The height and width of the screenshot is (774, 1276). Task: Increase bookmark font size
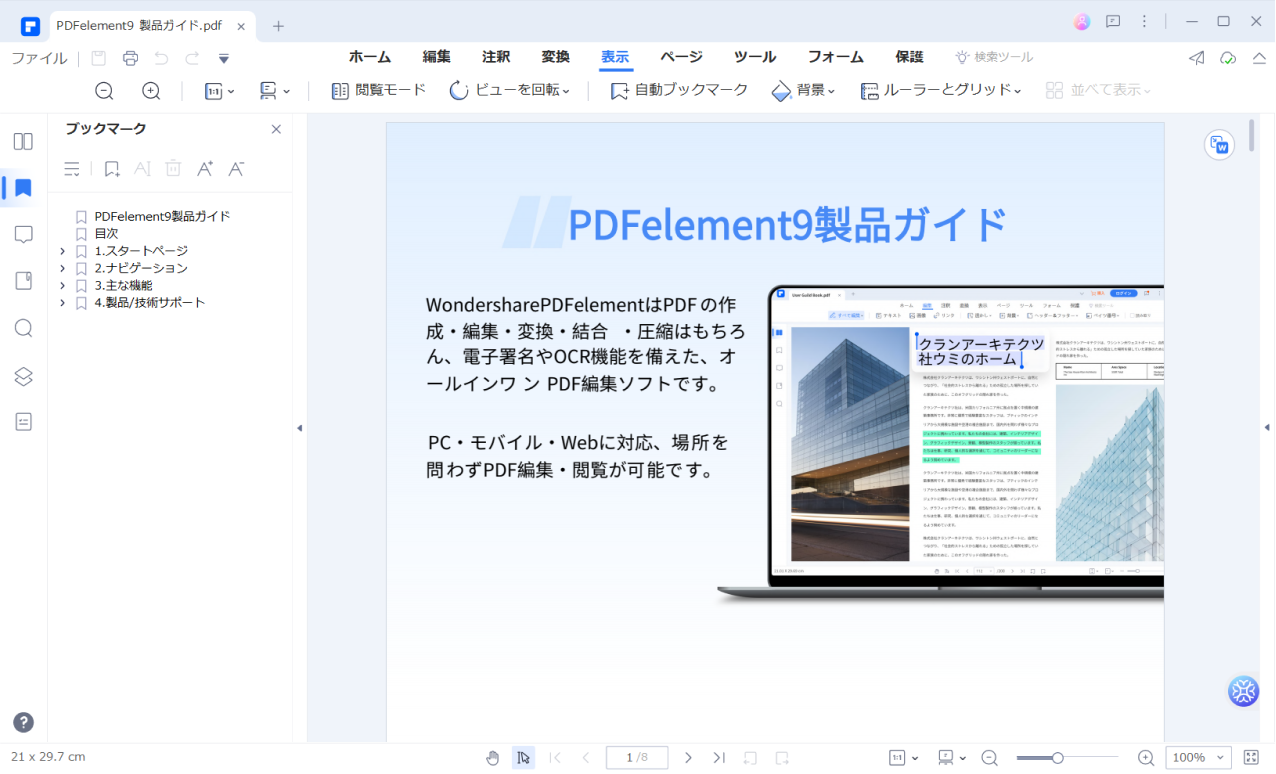click(205, 169)
